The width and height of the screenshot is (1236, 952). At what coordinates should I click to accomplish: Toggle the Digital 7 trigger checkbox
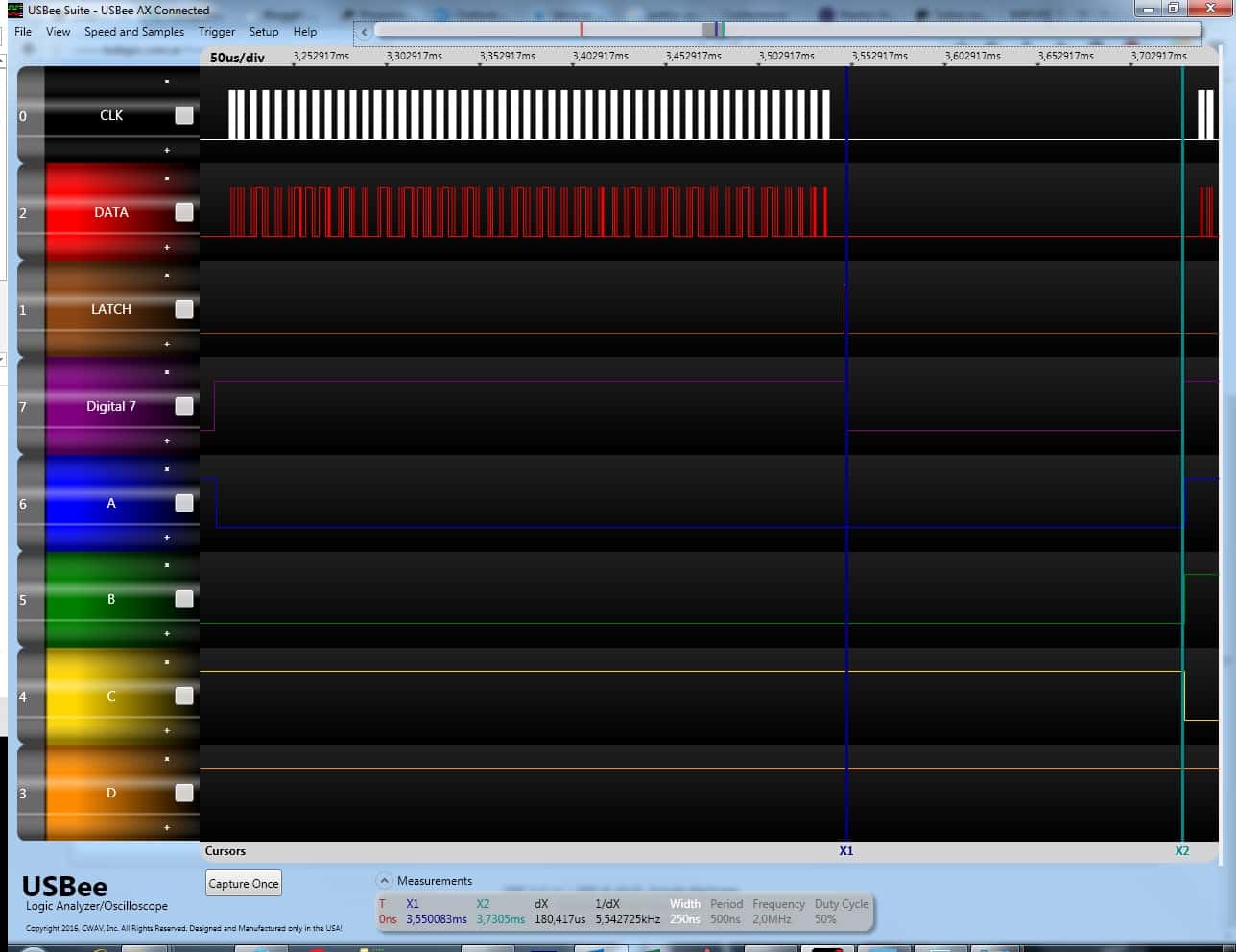pos(184,406)
